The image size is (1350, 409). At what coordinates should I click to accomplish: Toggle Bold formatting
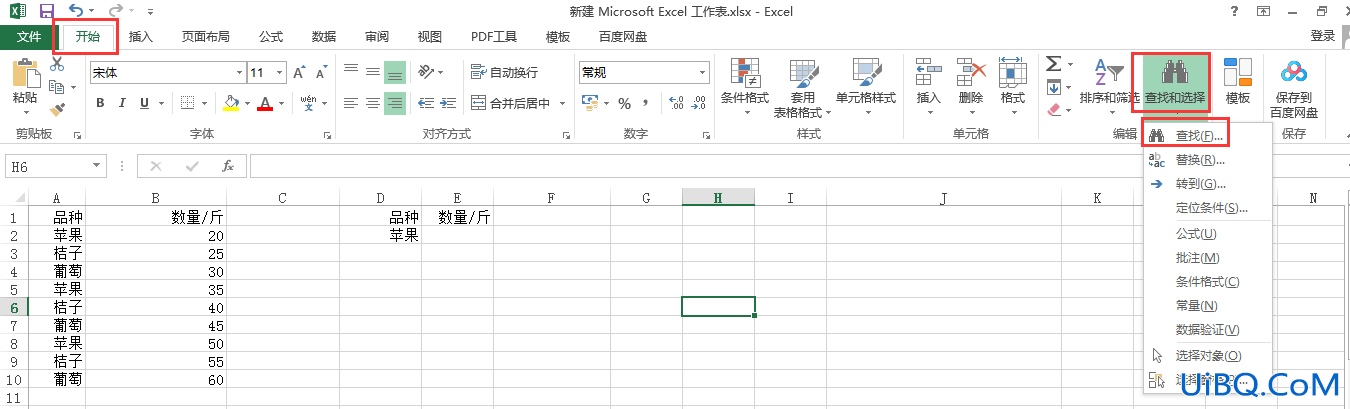pos(100,103)
